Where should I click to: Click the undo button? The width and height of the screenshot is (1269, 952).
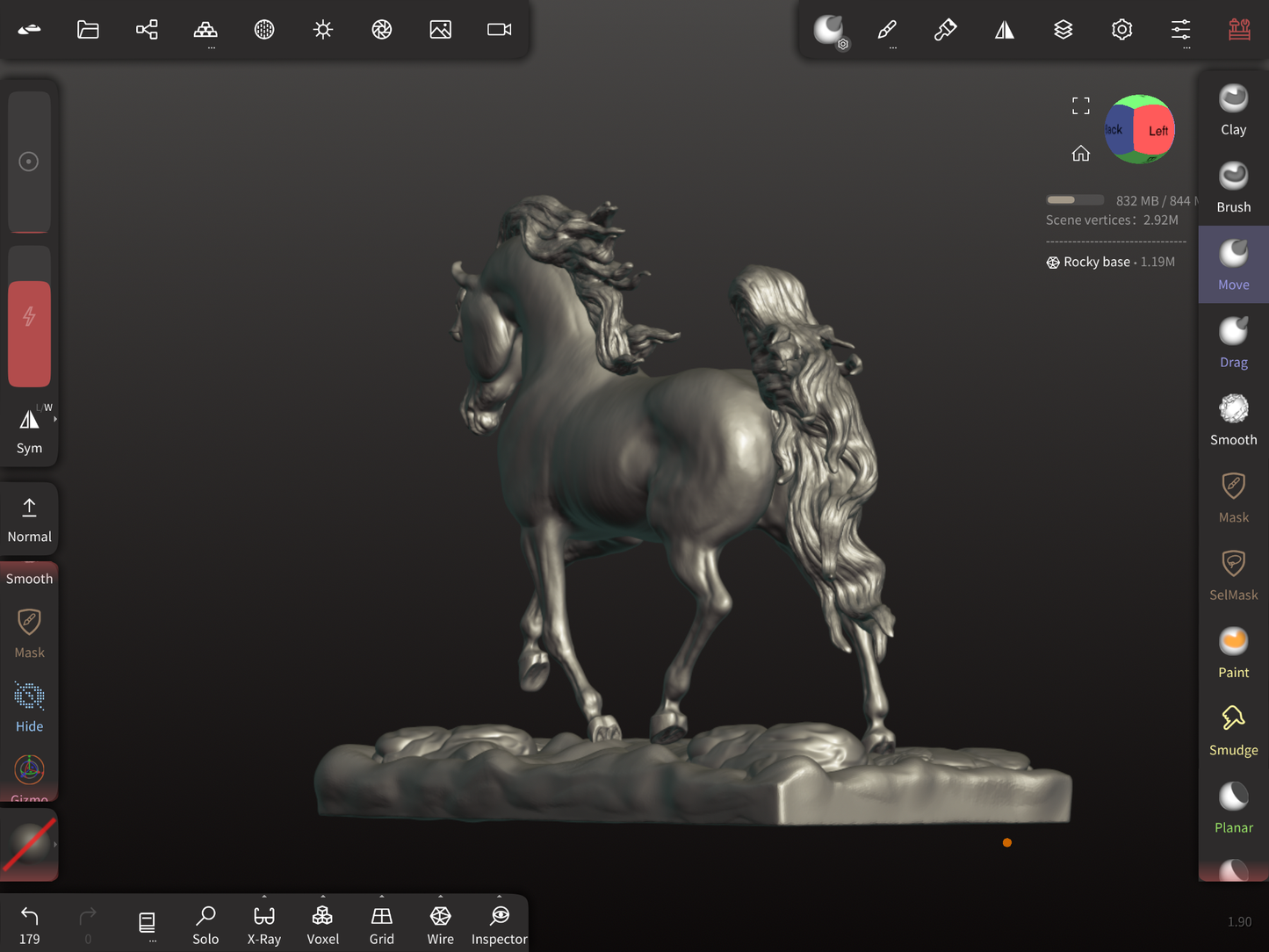pos(29,925)
